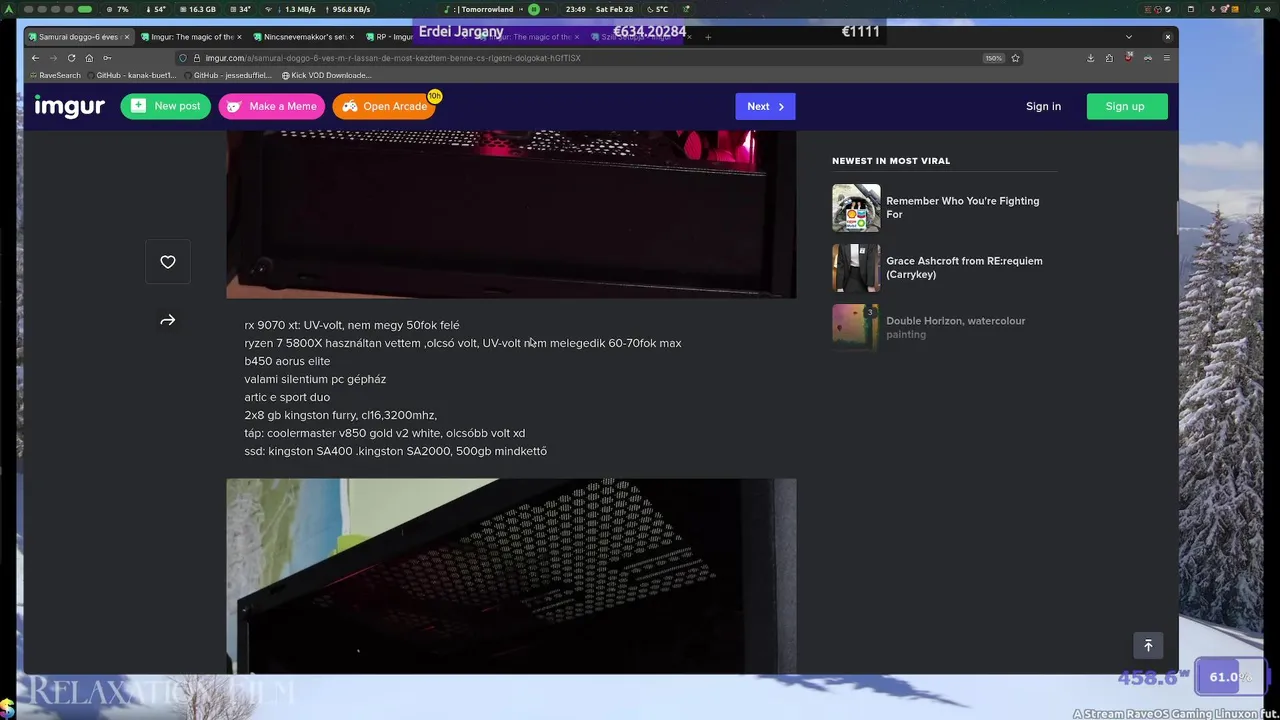Jump to page top with the up-arrow button
Screen dimensions: 1280x720
point(1148,646)
